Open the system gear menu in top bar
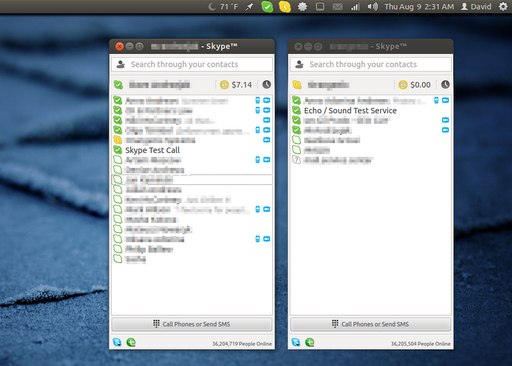 click(503, 7)
